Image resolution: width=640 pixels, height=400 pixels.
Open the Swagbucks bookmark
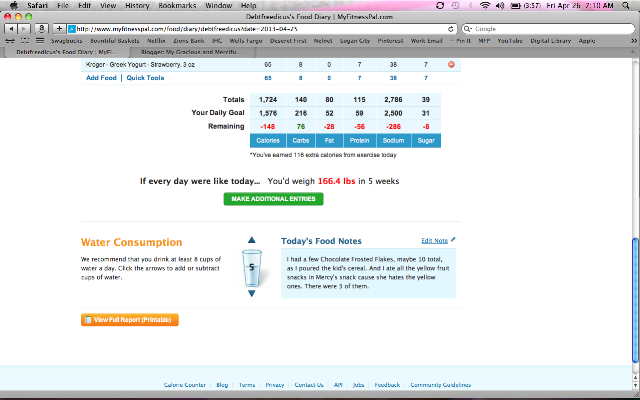[x=67, y=41]
